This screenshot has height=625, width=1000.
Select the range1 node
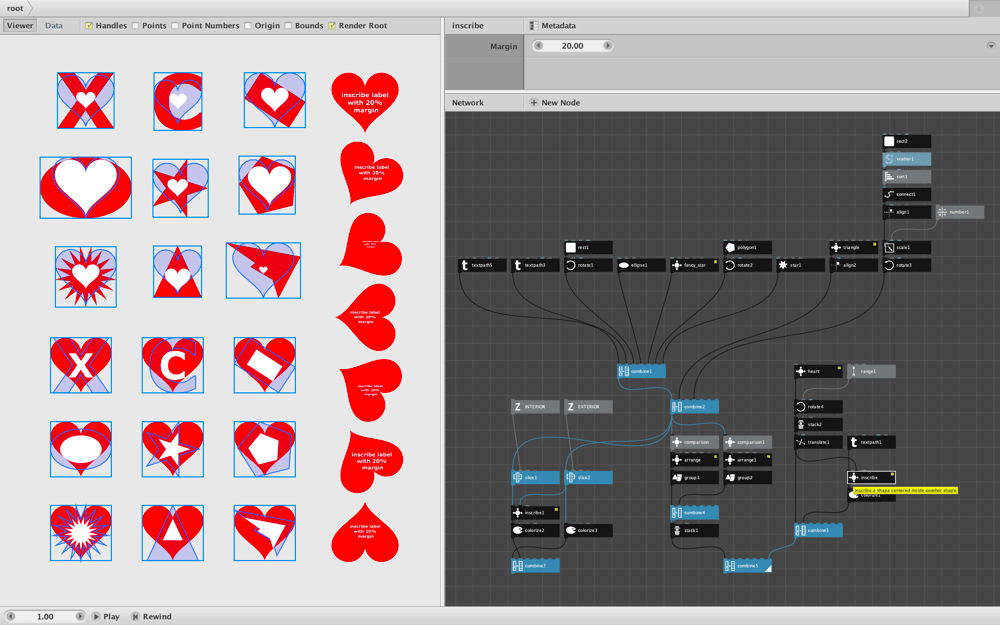click(x=871, y=371)
